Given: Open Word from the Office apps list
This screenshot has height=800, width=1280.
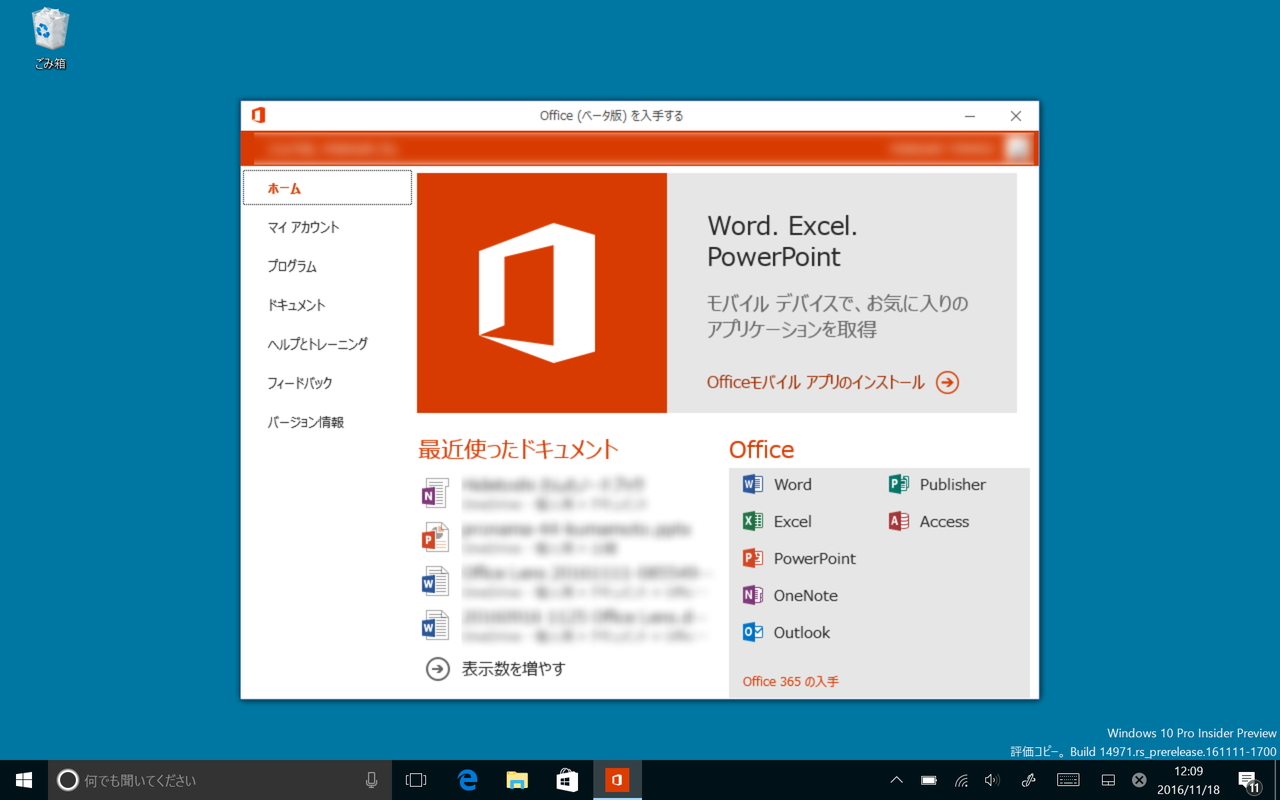Looking at the screenshot, I should 790,484.
